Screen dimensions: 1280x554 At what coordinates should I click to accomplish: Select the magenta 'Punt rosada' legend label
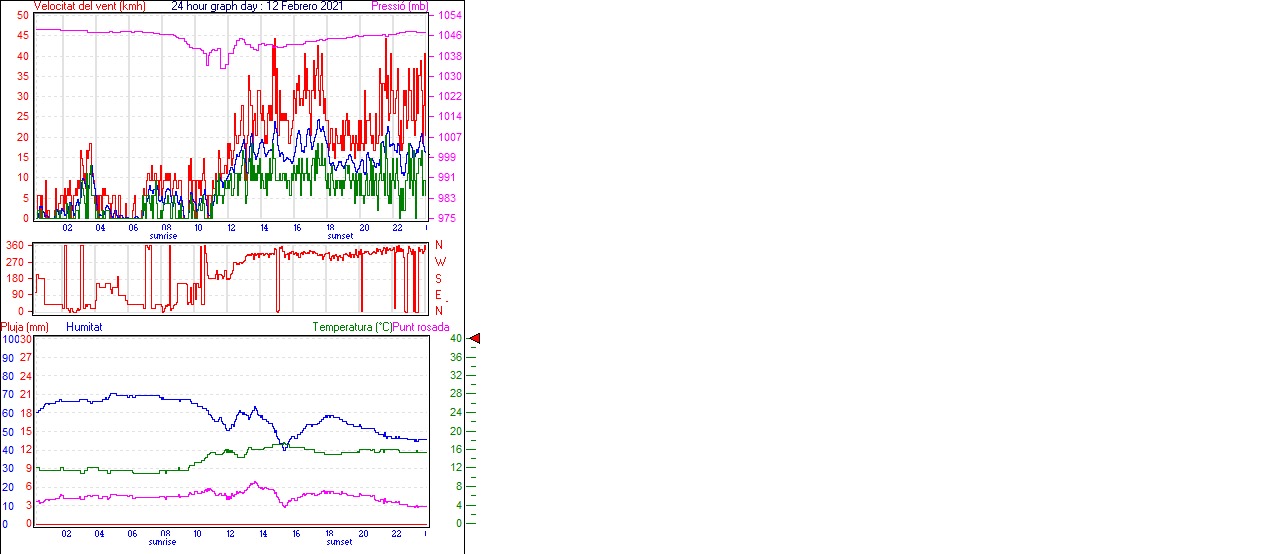point(421,327)
